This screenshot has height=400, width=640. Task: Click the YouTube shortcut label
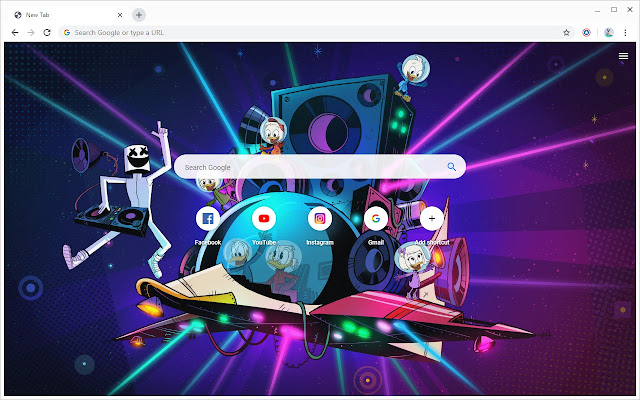(264, 242)
